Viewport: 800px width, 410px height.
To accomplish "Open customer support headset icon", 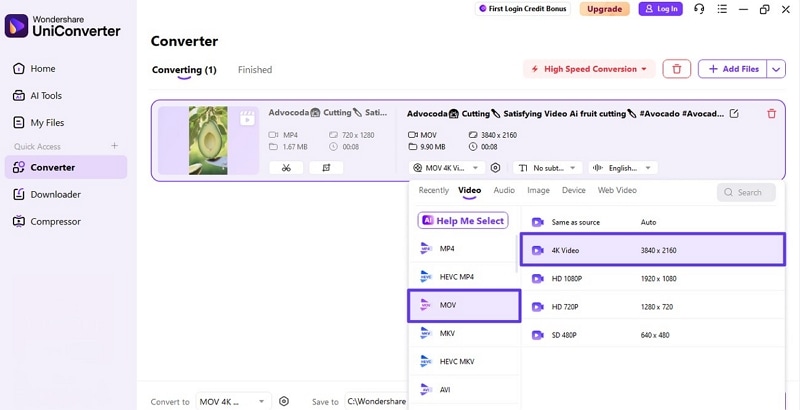I will tap(699, 9).
